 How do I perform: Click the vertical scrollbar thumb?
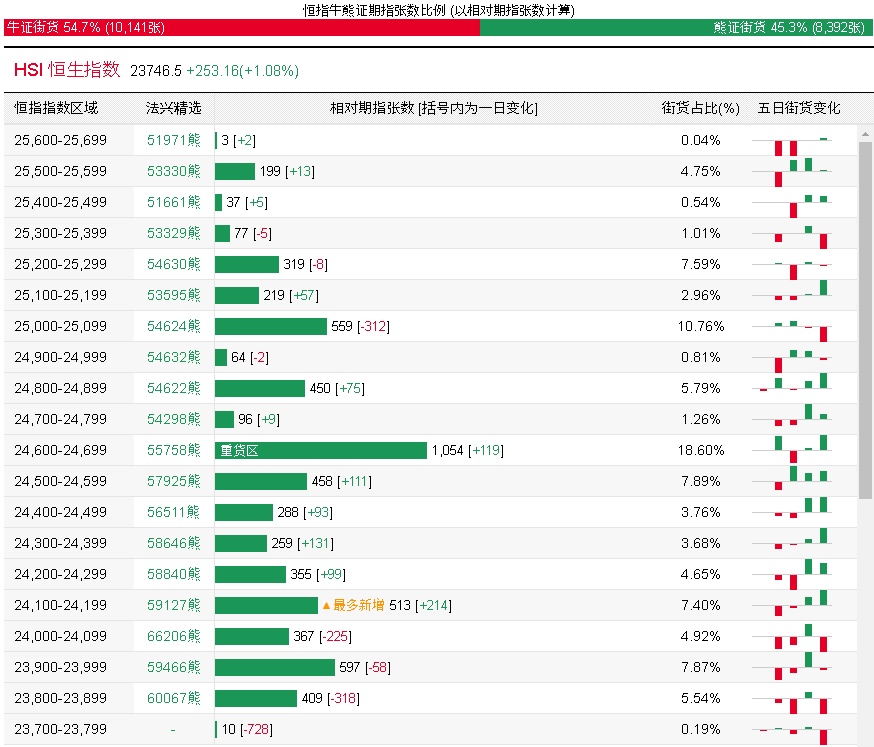865,321
